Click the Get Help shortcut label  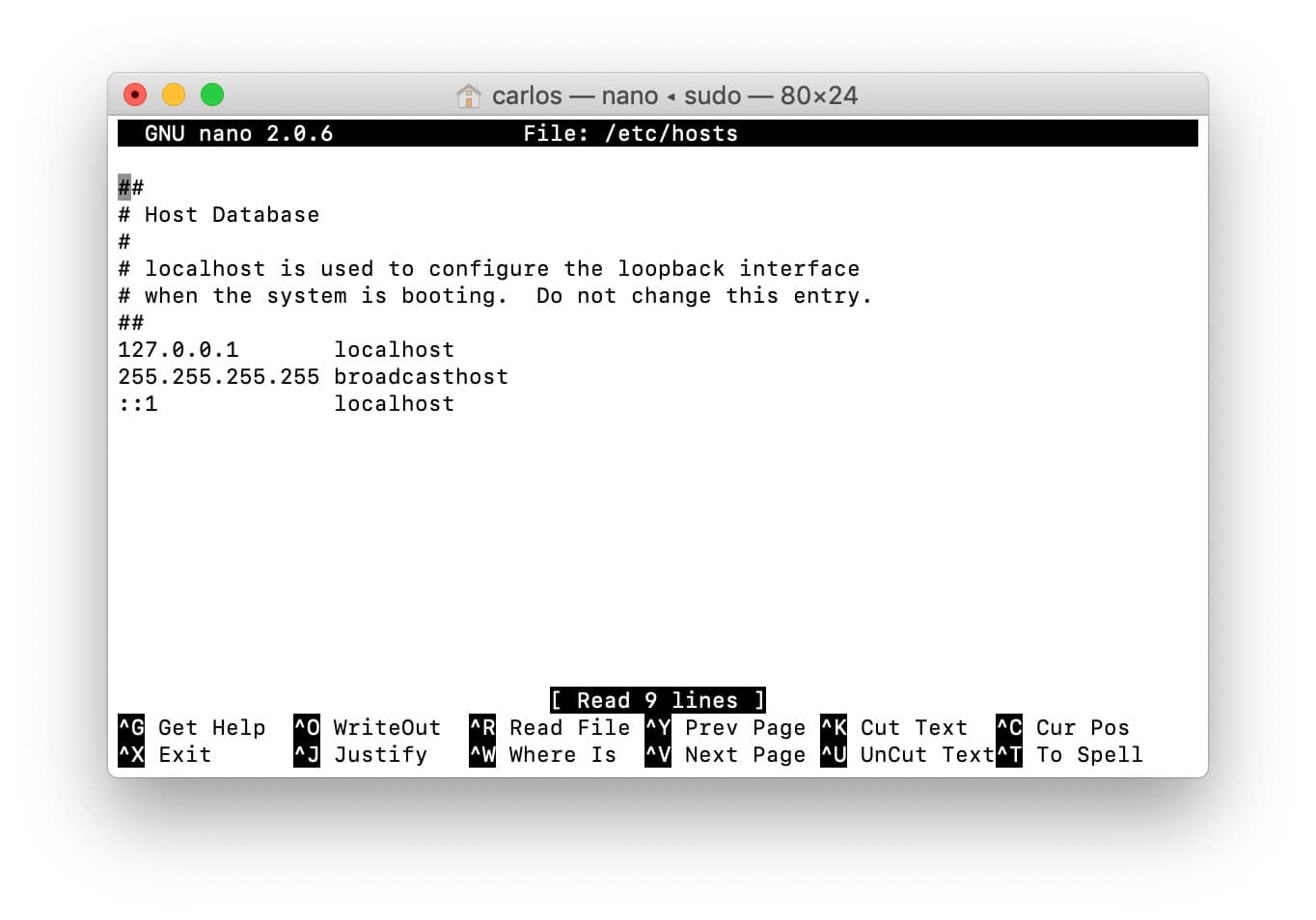pyautogui.click(x=210, y=727)
